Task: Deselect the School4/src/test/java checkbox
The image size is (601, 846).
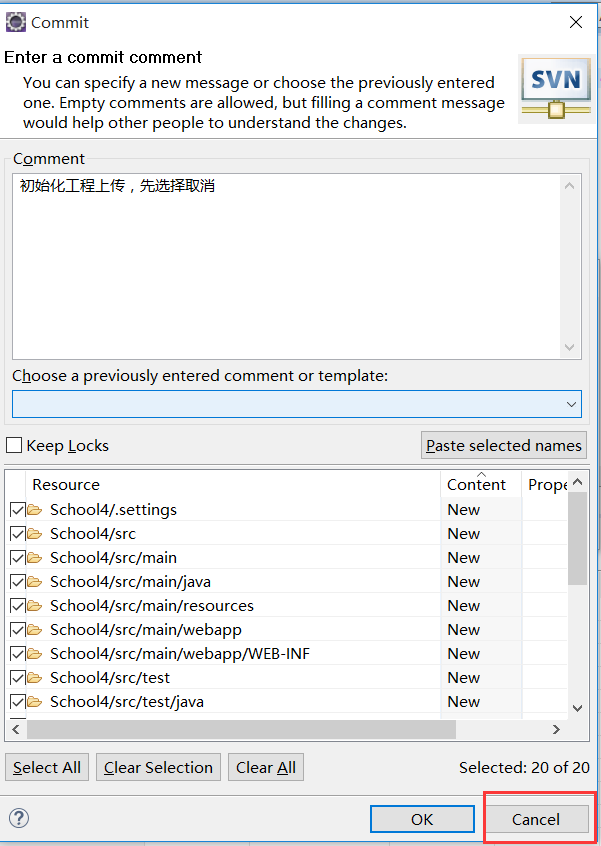Action: pos(18,702)
